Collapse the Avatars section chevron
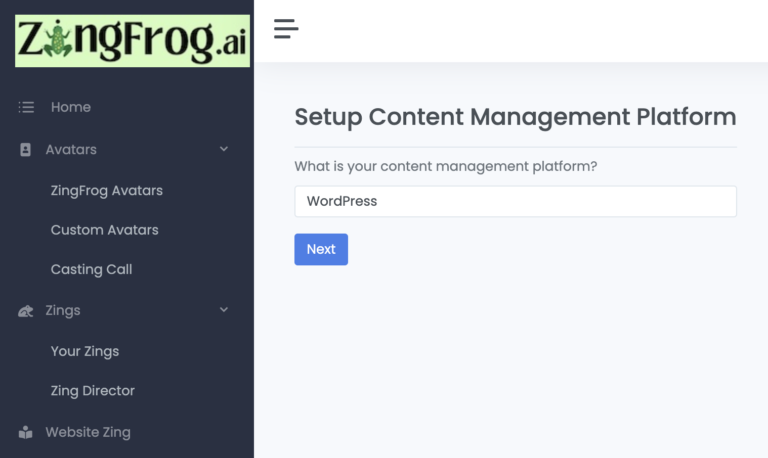This screenshot has height=458, width=768. pos(224,149)
